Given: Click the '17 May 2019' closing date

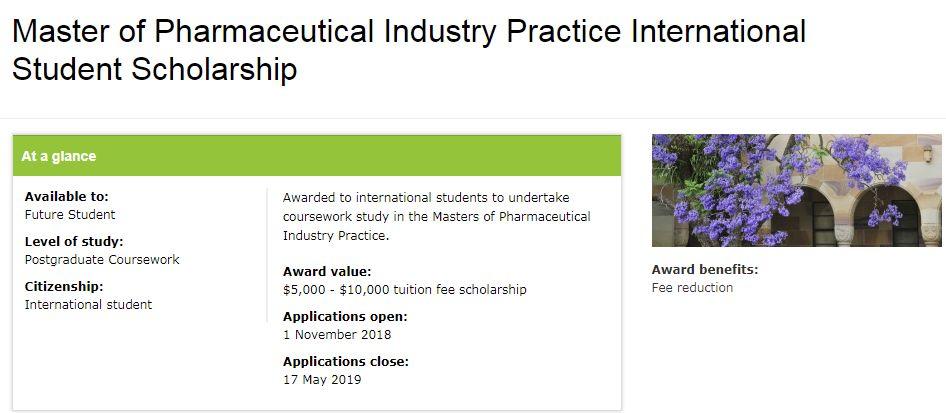Looking at the screenshot, I should click(322, 379).
